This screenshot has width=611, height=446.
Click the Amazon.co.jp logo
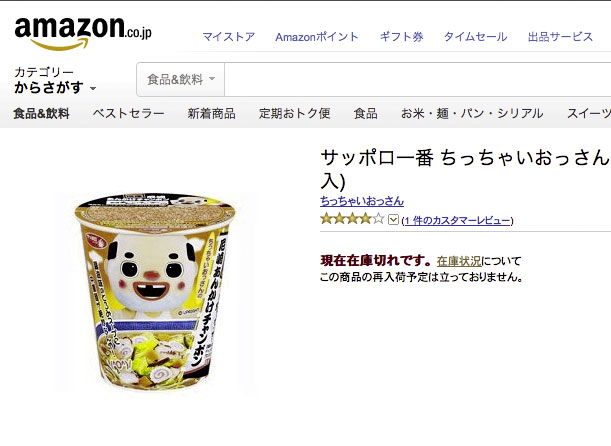pyautogui.click(x=83, y=33)
